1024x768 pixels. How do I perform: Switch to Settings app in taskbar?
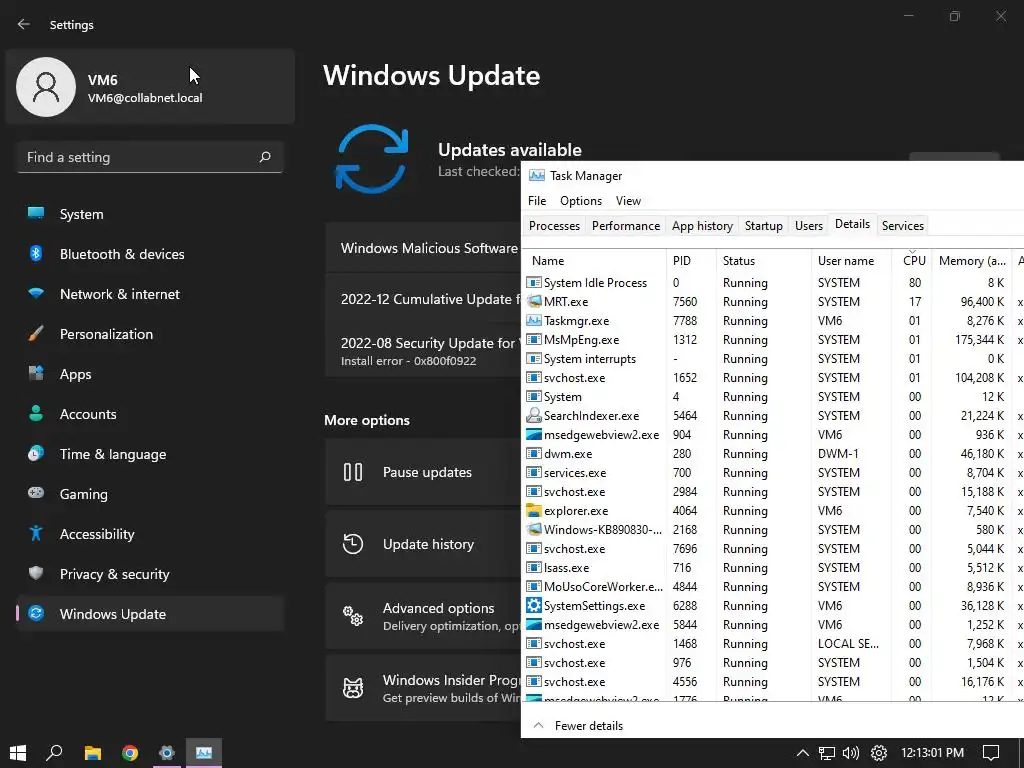coord(167,753)
